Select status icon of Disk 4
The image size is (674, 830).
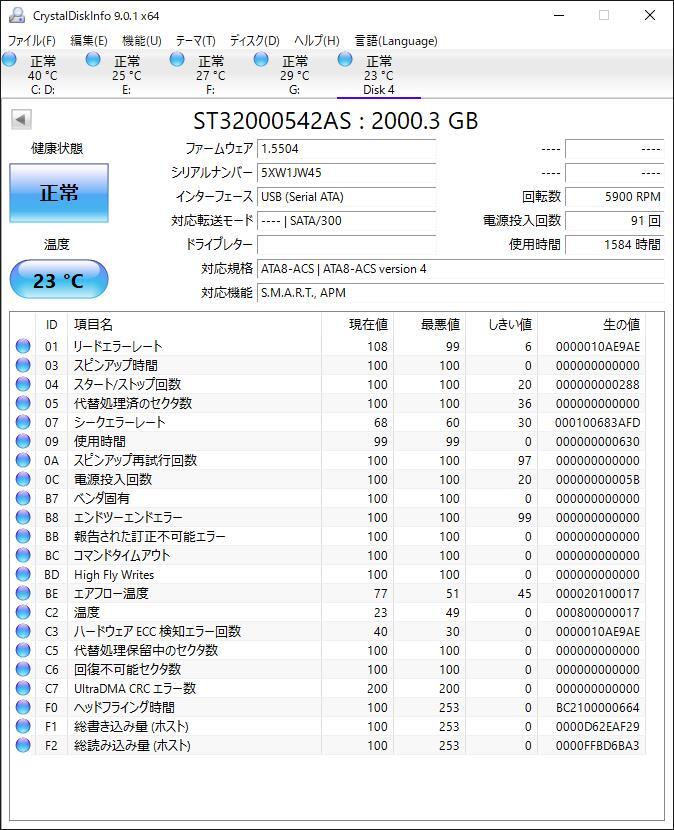click(345, 59)
